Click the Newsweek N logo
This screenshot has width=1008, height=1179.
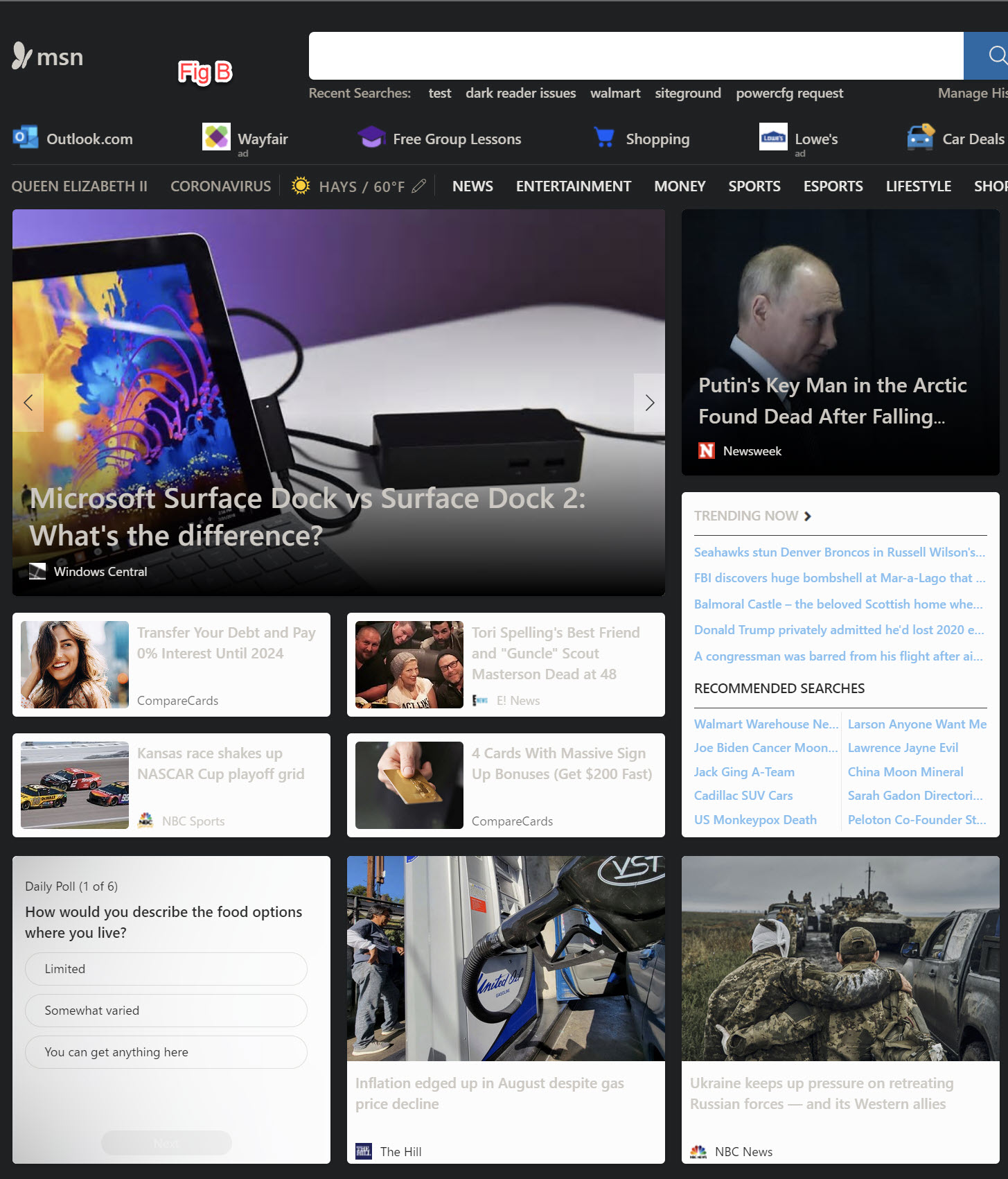(x=707, y=451)
